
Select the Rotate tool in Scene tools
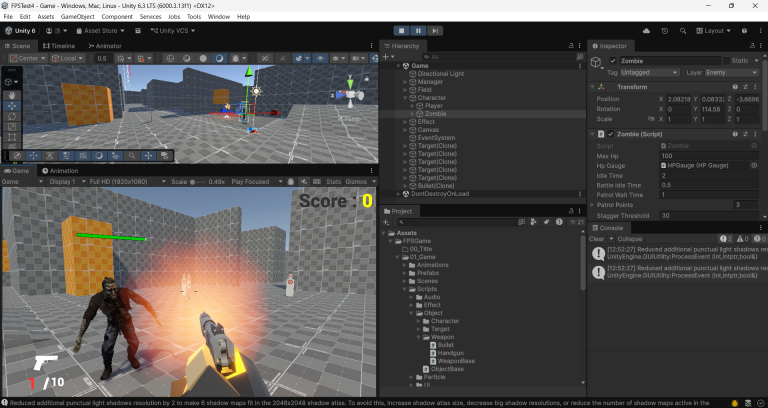click(12, 116)
